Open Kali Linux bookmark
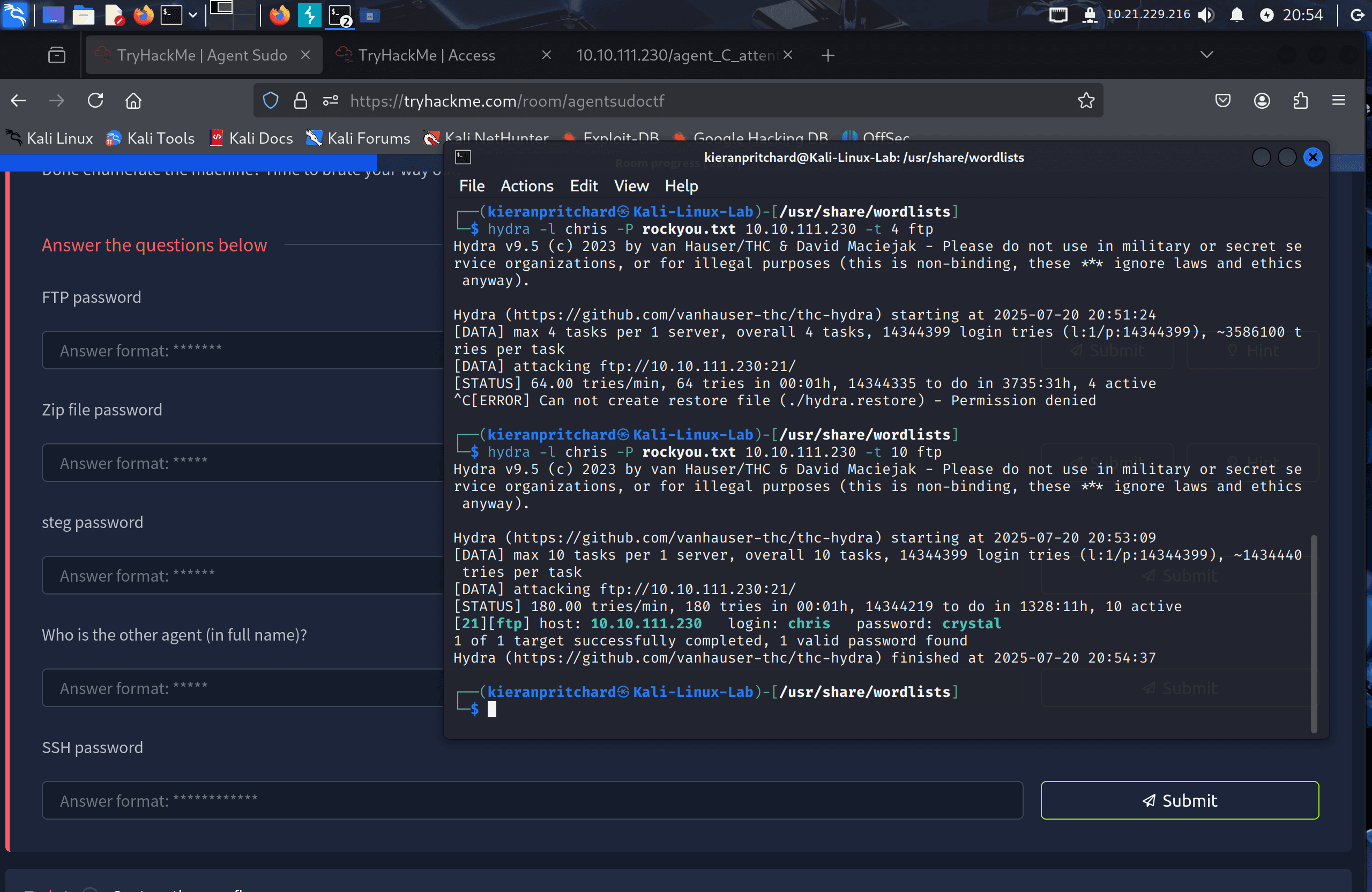 pos(50,138)
